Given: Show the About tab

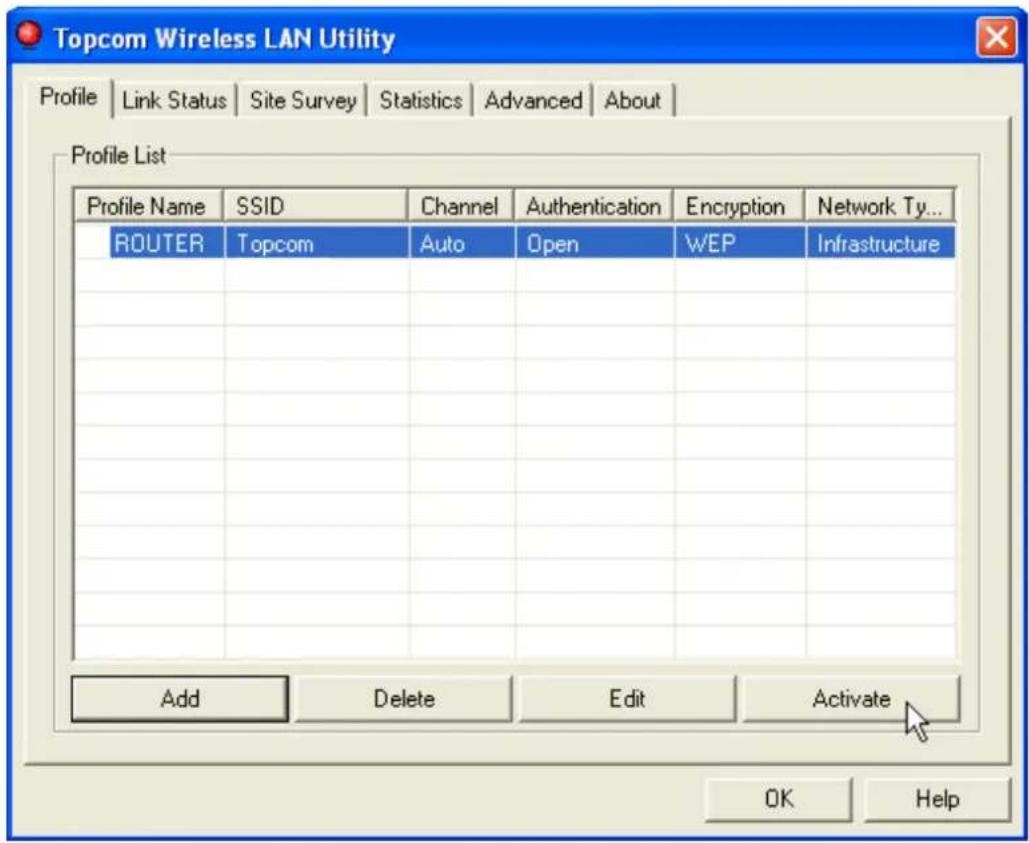Looking at the screenshot, I should coord(633,100).
